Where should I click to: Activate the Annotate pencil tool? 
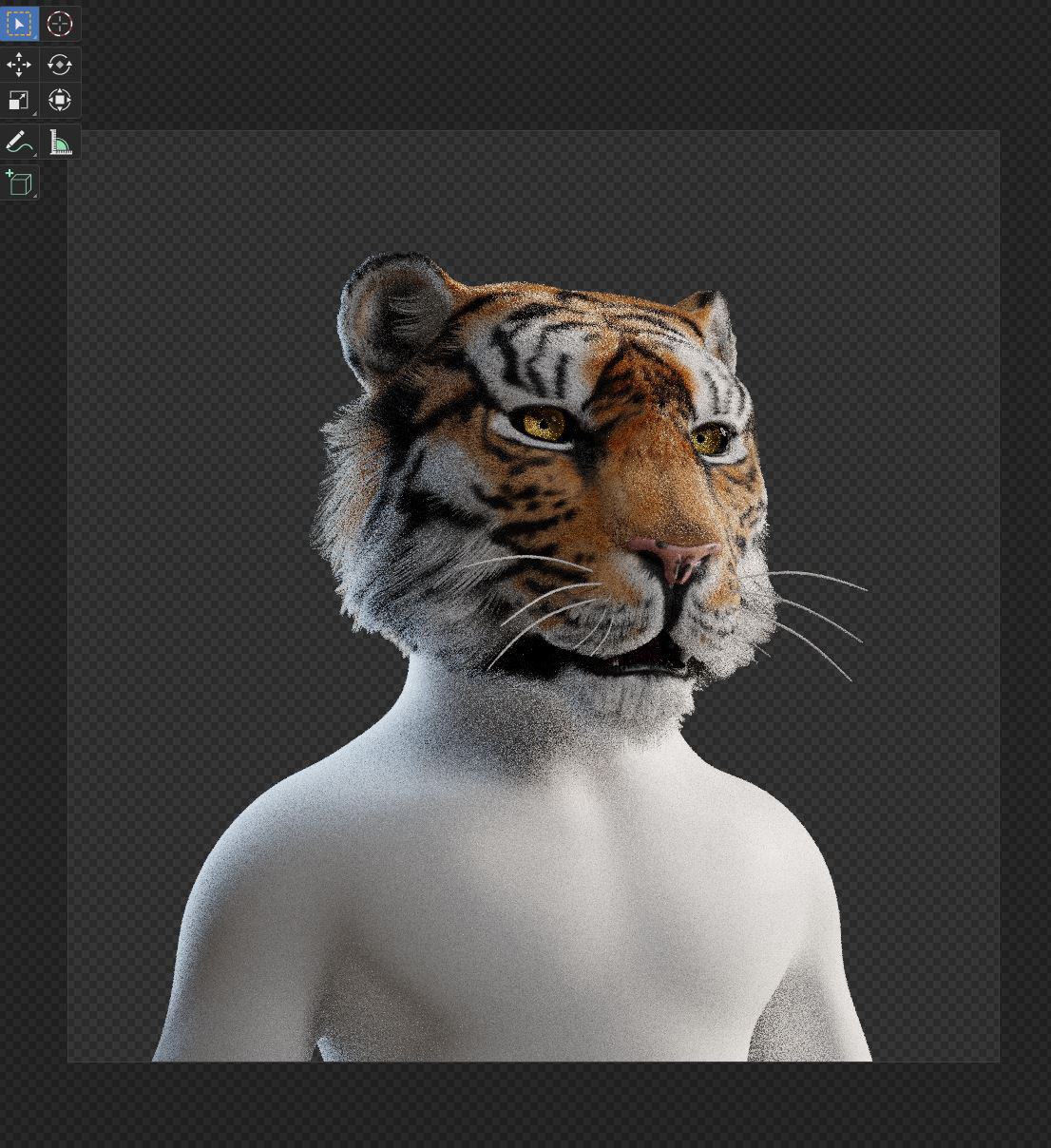point(19,143)
